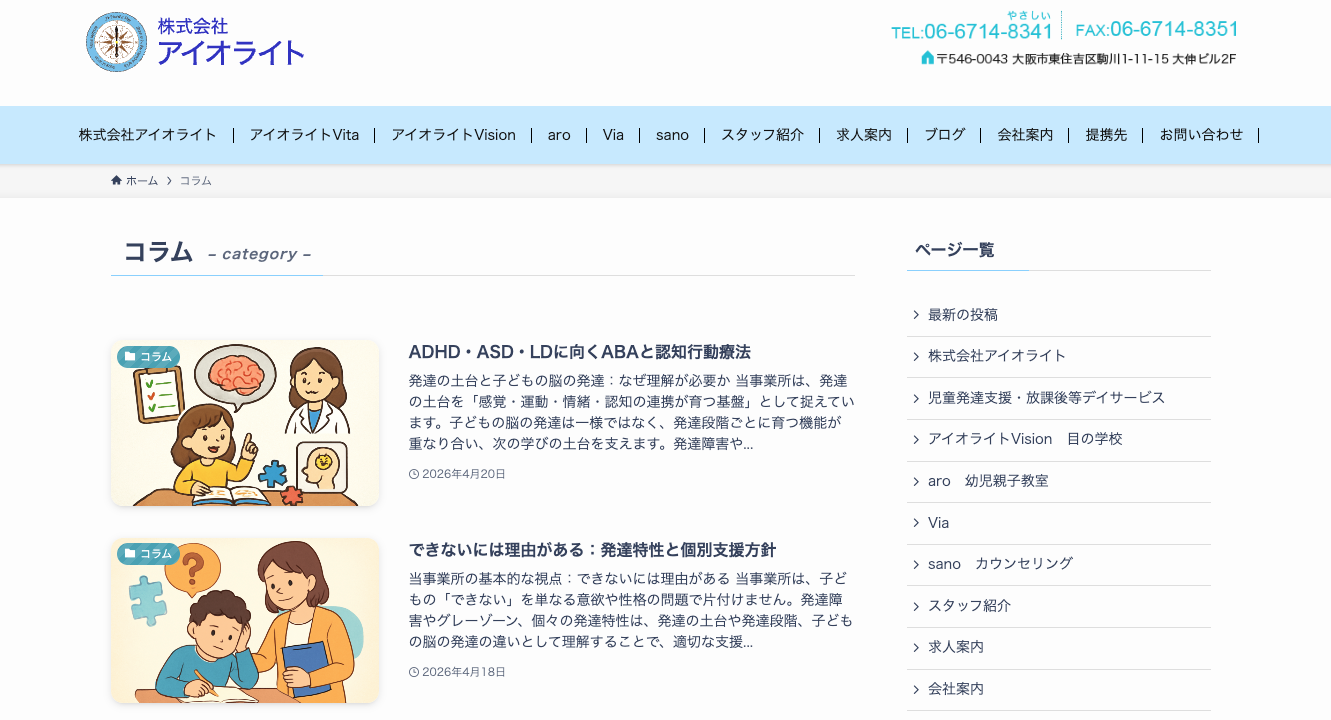Click ホーム breadcrumb link
Viewport: 1331px width, 720px height.
pos(142,181)
